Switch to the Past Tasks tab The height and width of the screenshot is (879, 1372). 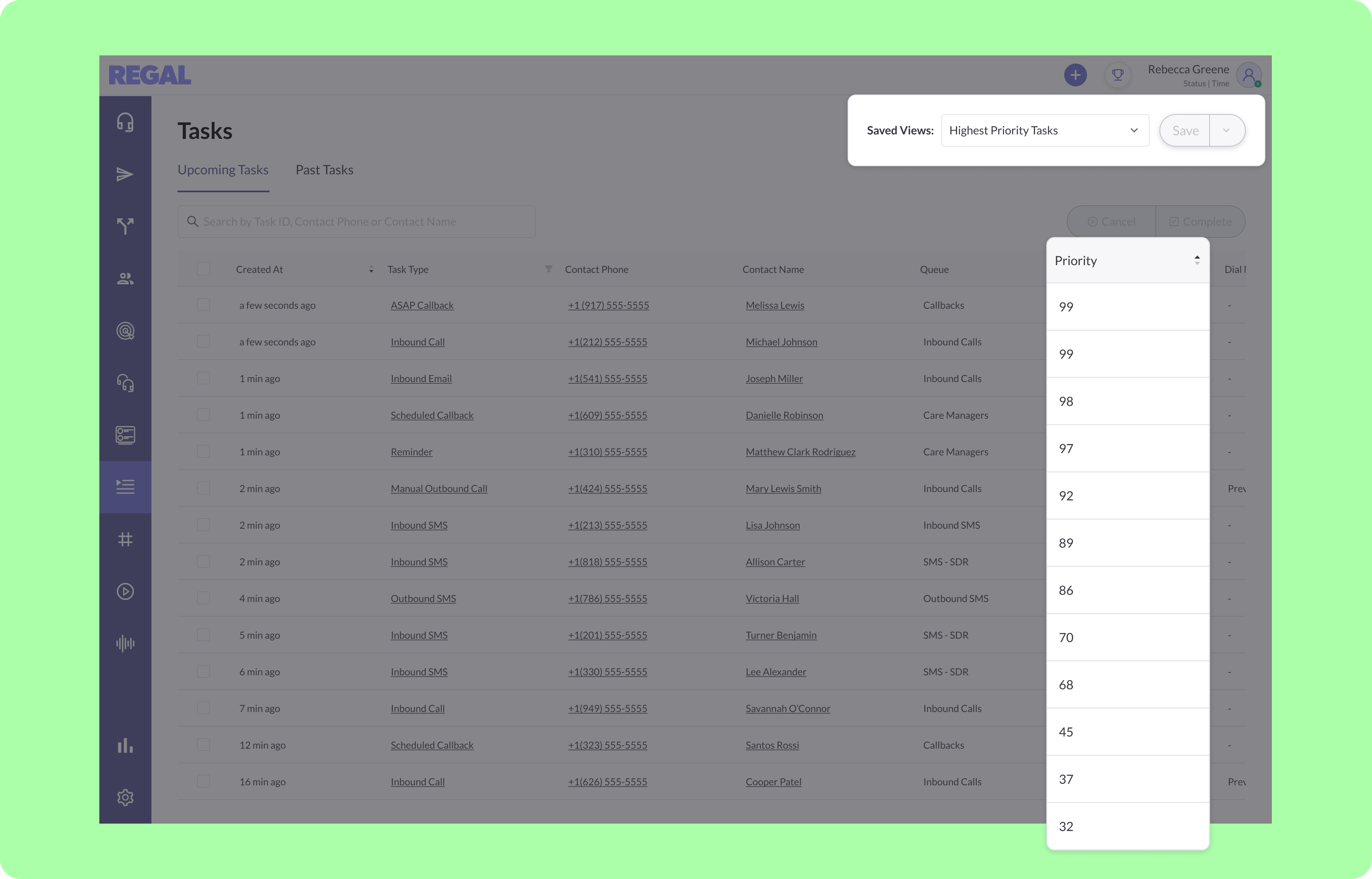[x=324, y=170]
